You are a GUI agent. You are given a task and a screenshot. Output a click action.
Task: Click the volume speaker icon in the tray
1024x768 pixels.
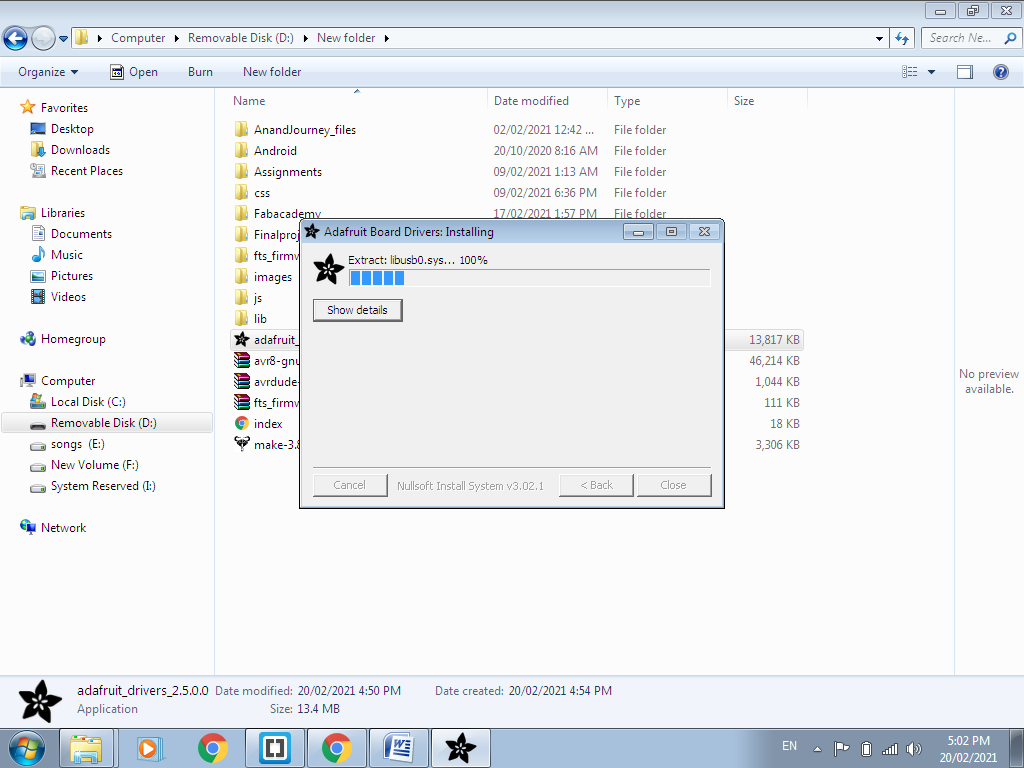[914, 748]
